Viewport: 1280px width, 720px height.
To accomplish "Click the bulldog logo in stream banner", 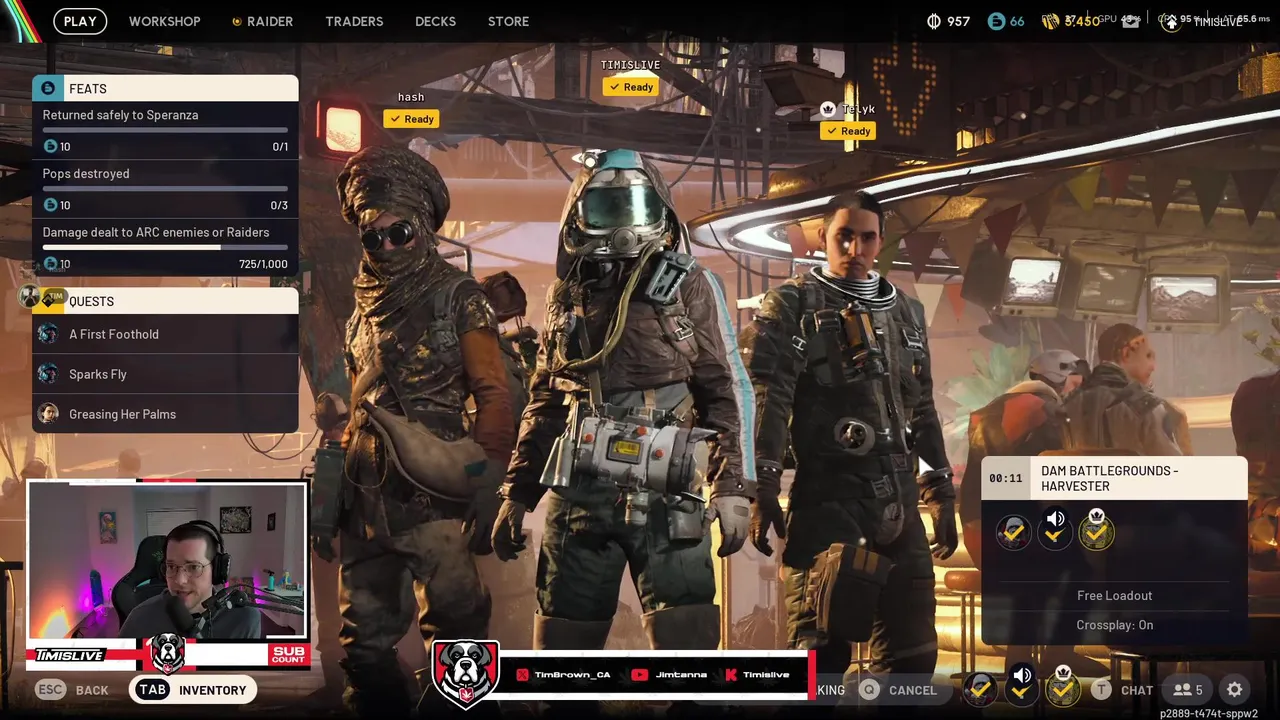I will (x=466, y=673).
